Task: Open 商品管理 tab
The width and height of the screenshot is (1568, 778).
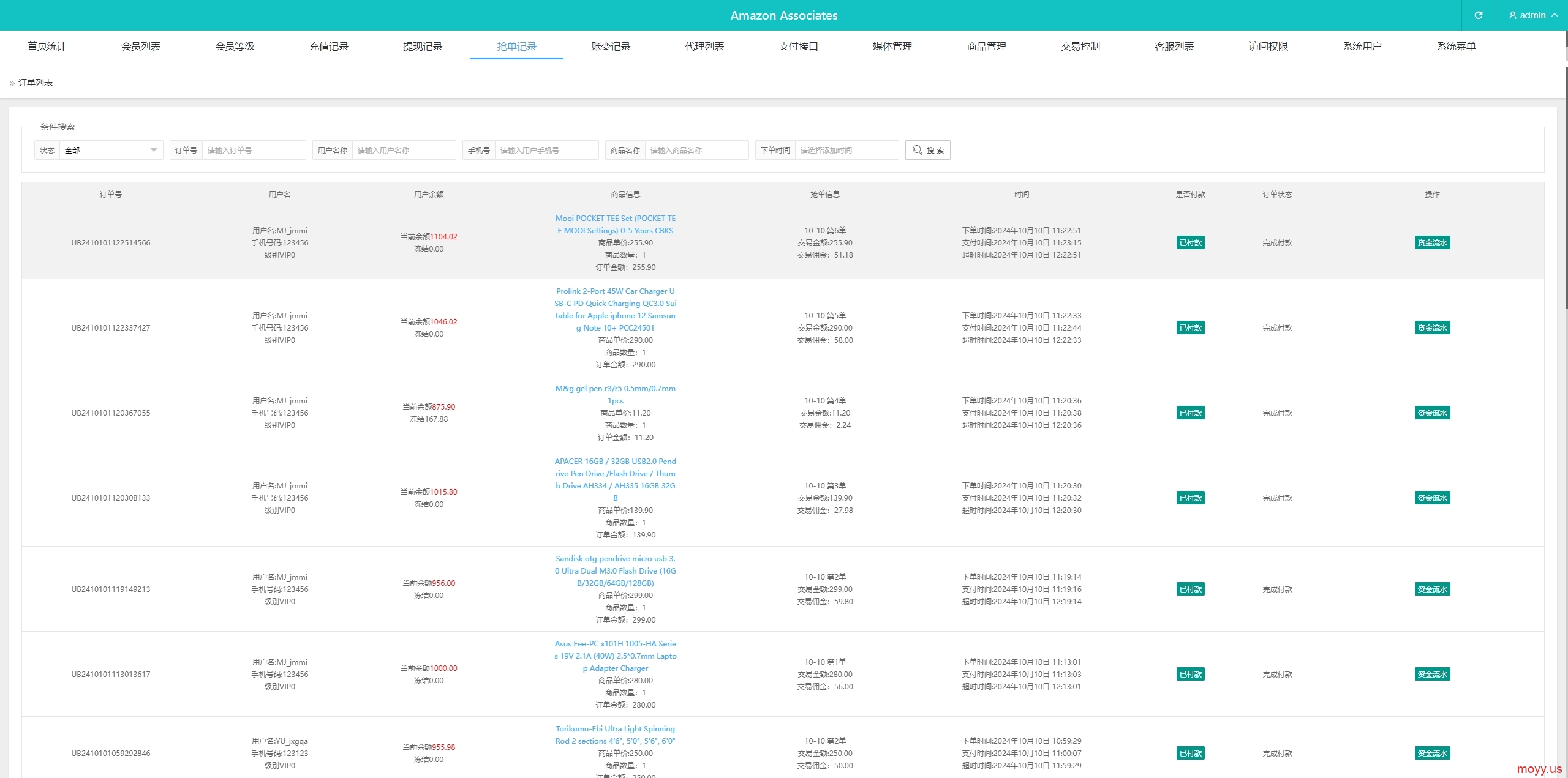Action: [x=987, y=46]
